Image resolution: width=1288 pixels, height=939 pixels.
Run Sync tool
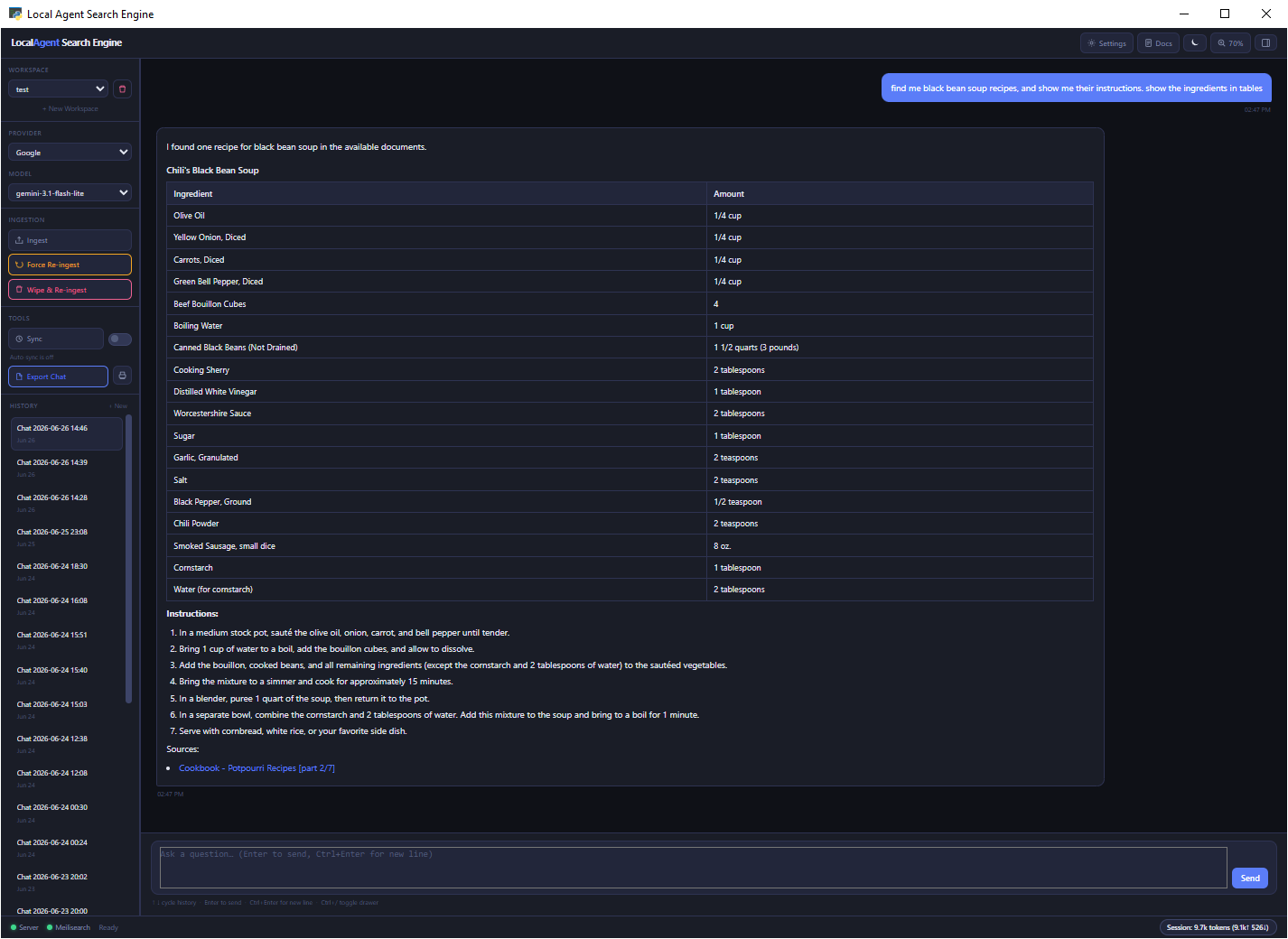coord(56,339)
